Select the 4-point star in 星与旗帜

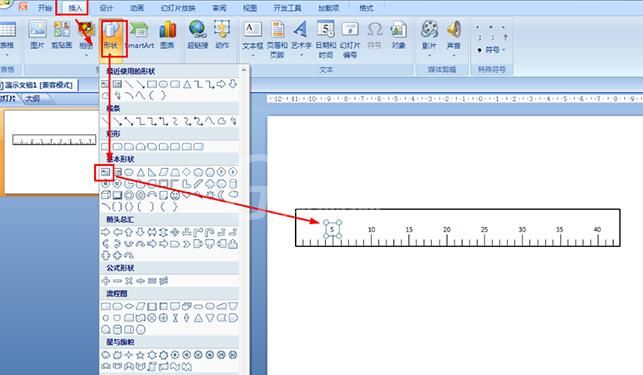(129, 354)
